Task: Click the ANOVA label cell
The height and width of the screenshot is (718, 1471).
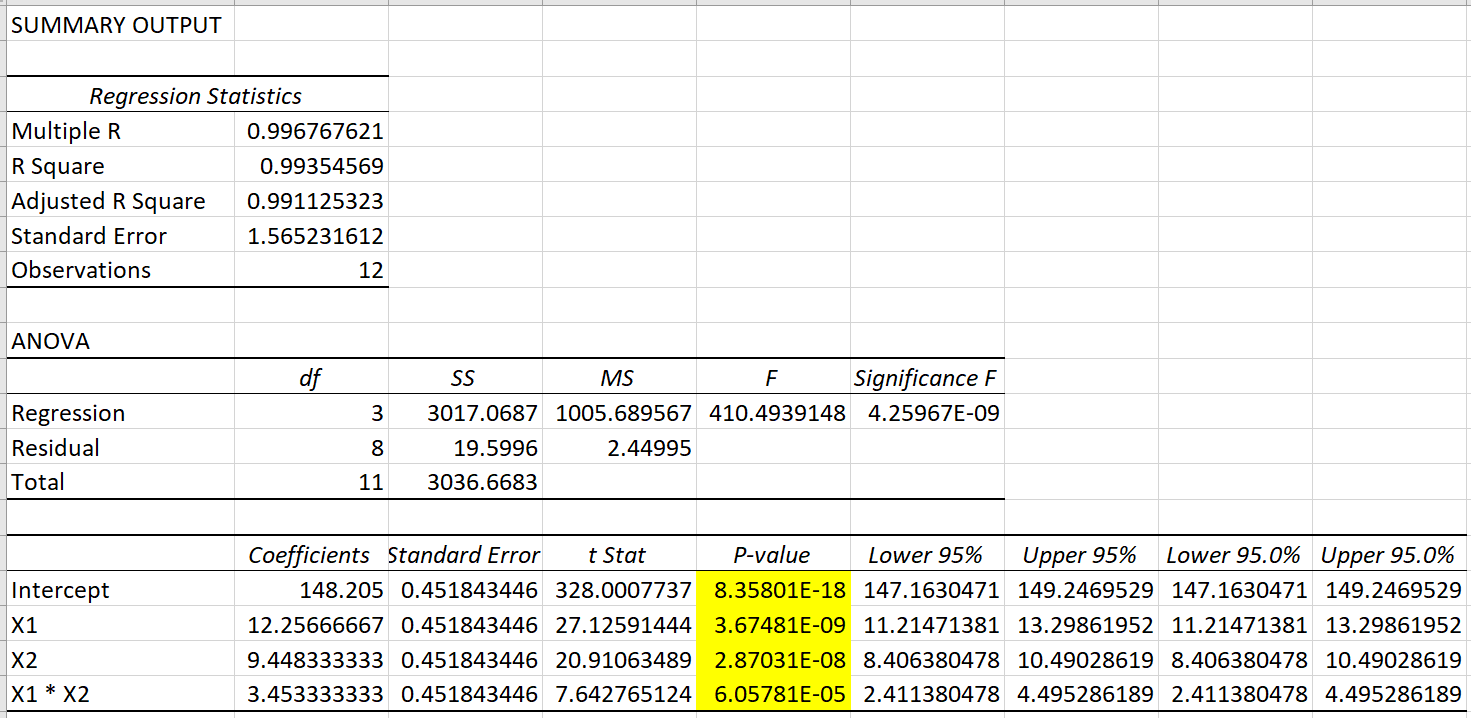Action: (x=51, y=341)
